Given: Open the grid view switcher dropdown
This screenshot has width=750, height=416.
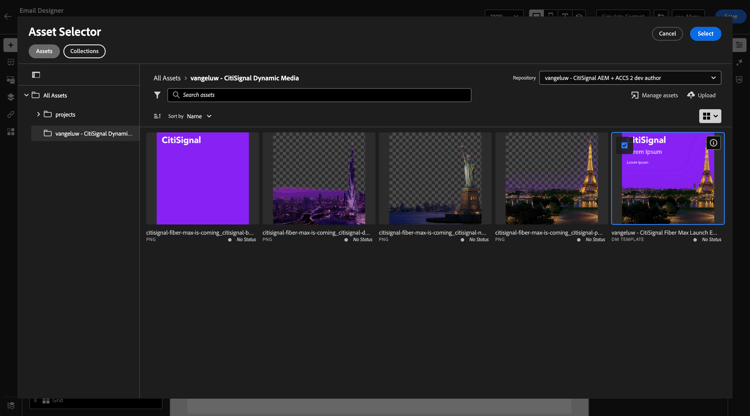Looking at the screenshot, I should pos(710,116).
